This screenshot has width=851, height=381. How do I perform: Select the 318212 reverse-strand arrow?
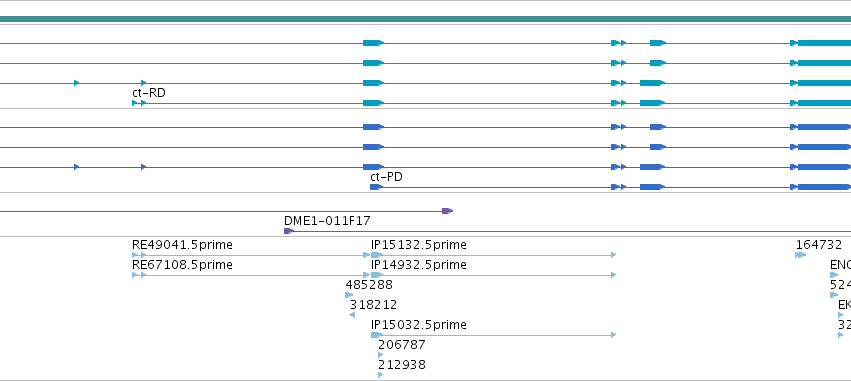(x=353, y=315)
